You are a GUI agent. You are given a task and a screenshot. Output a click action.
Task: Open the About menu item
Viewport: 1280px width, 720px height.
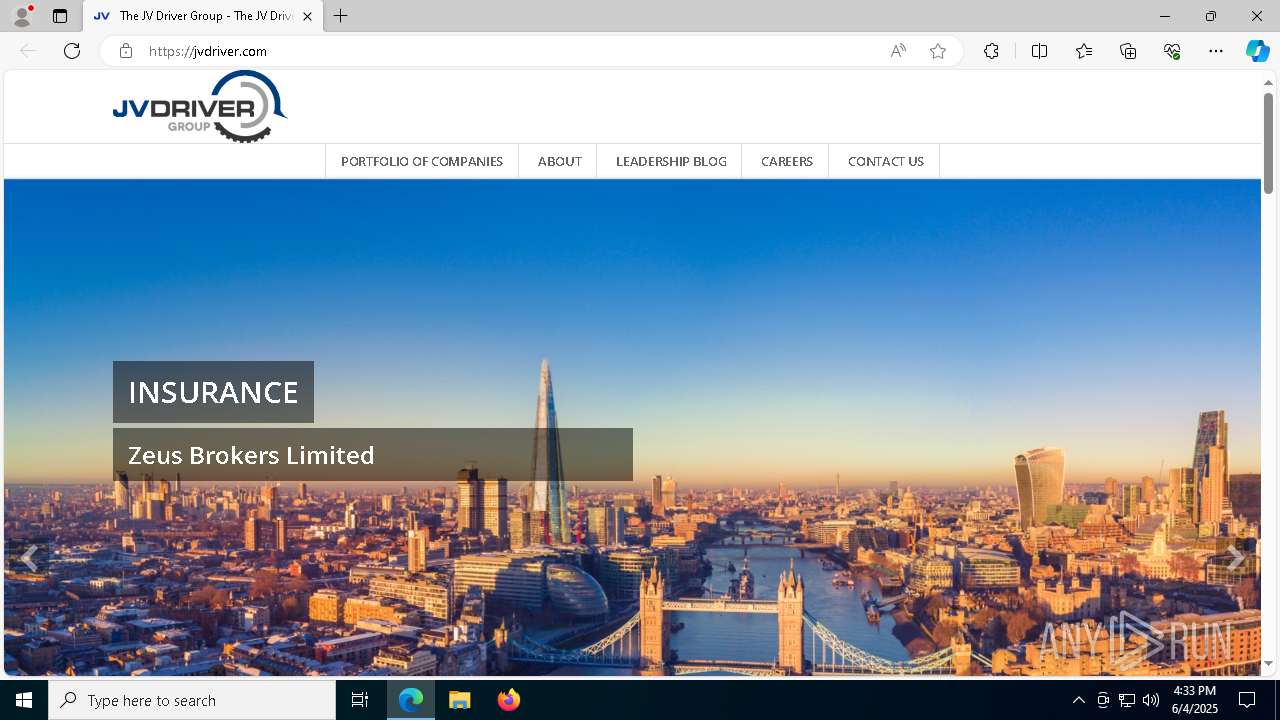click(x=559, y=161)
